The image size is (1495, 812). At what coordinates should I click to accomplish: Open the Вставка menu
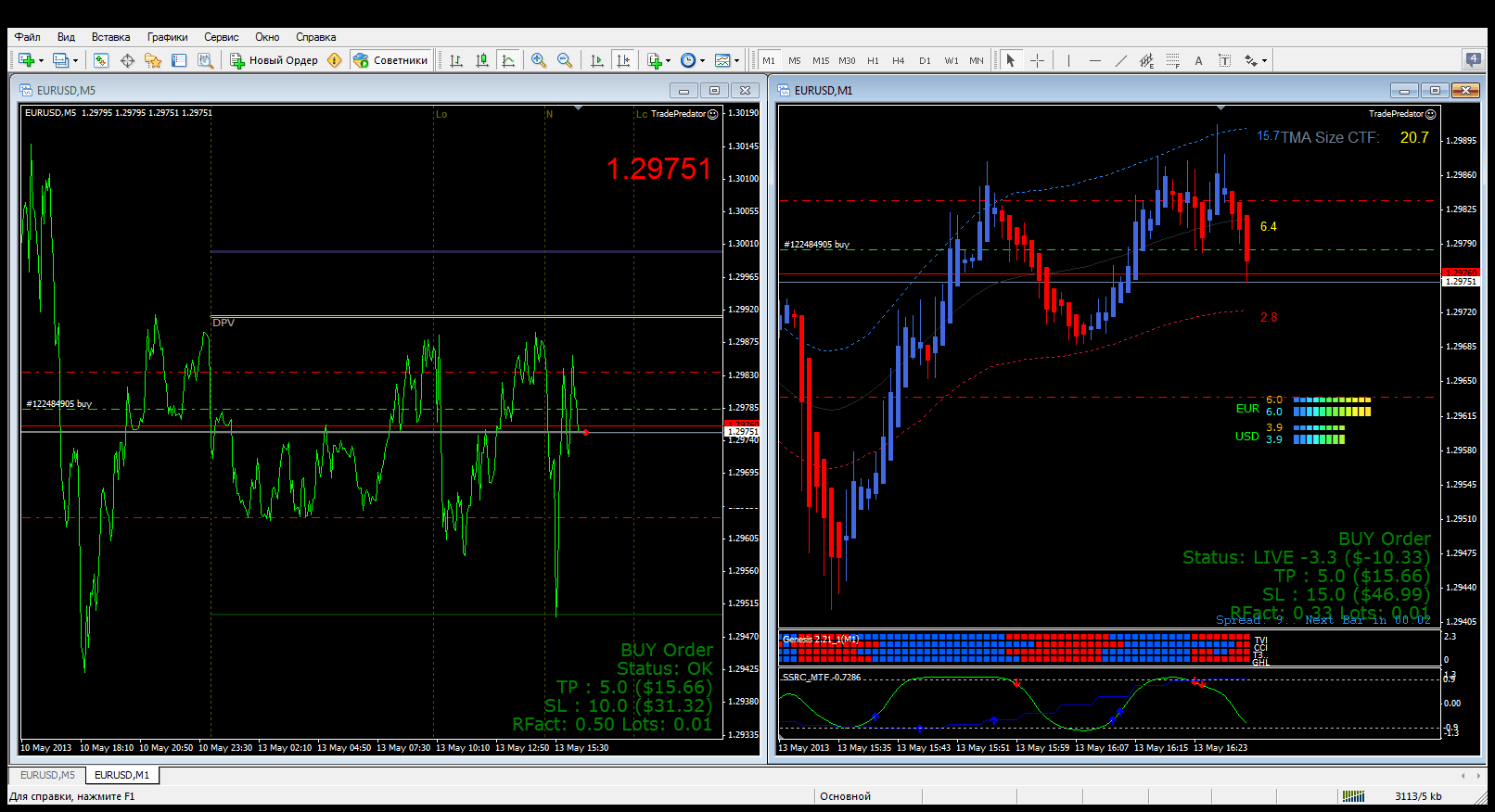(110, 37)
